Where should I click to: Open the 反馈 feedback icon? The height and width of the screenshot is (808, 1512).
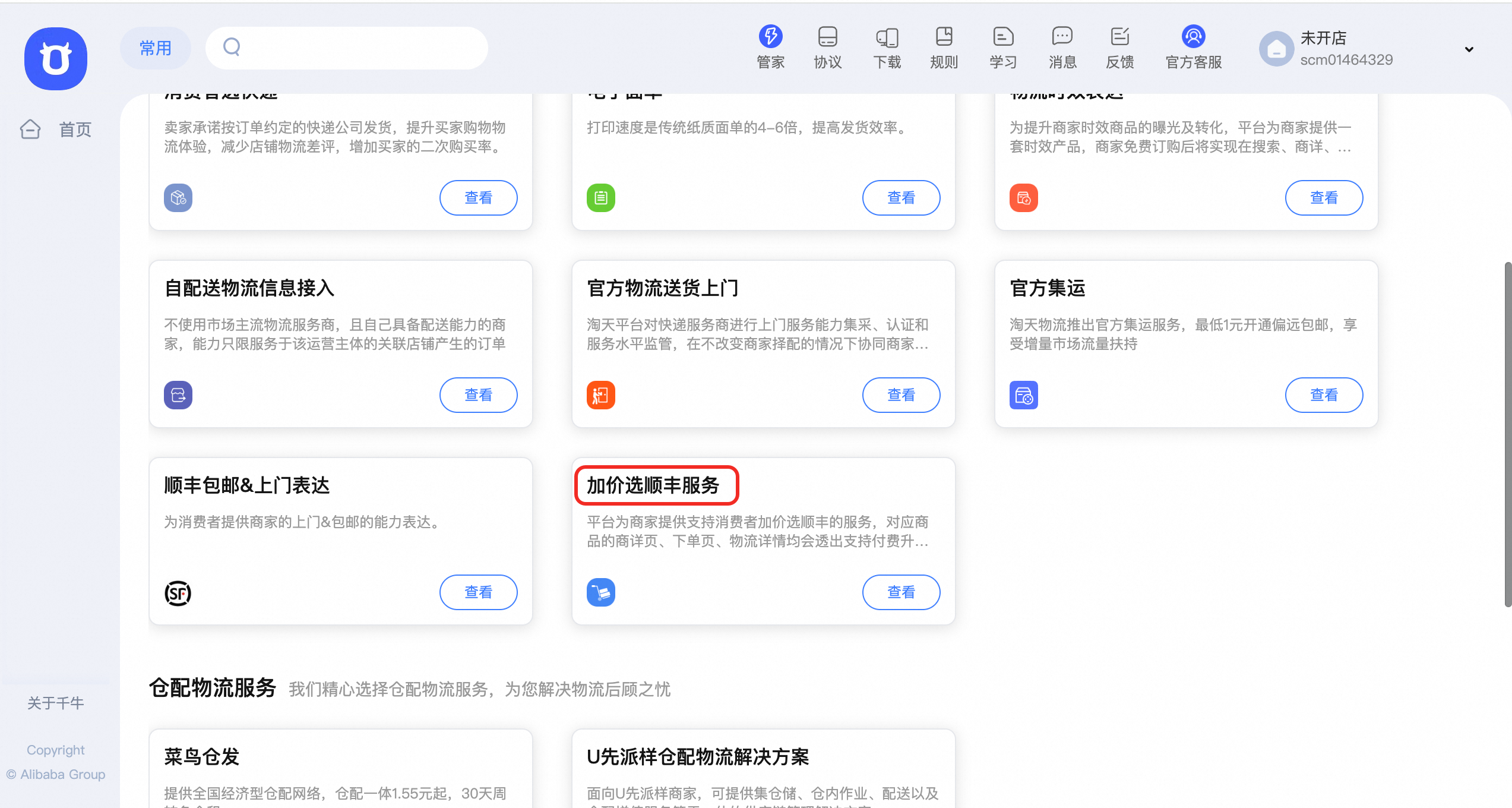[1119, 36]
